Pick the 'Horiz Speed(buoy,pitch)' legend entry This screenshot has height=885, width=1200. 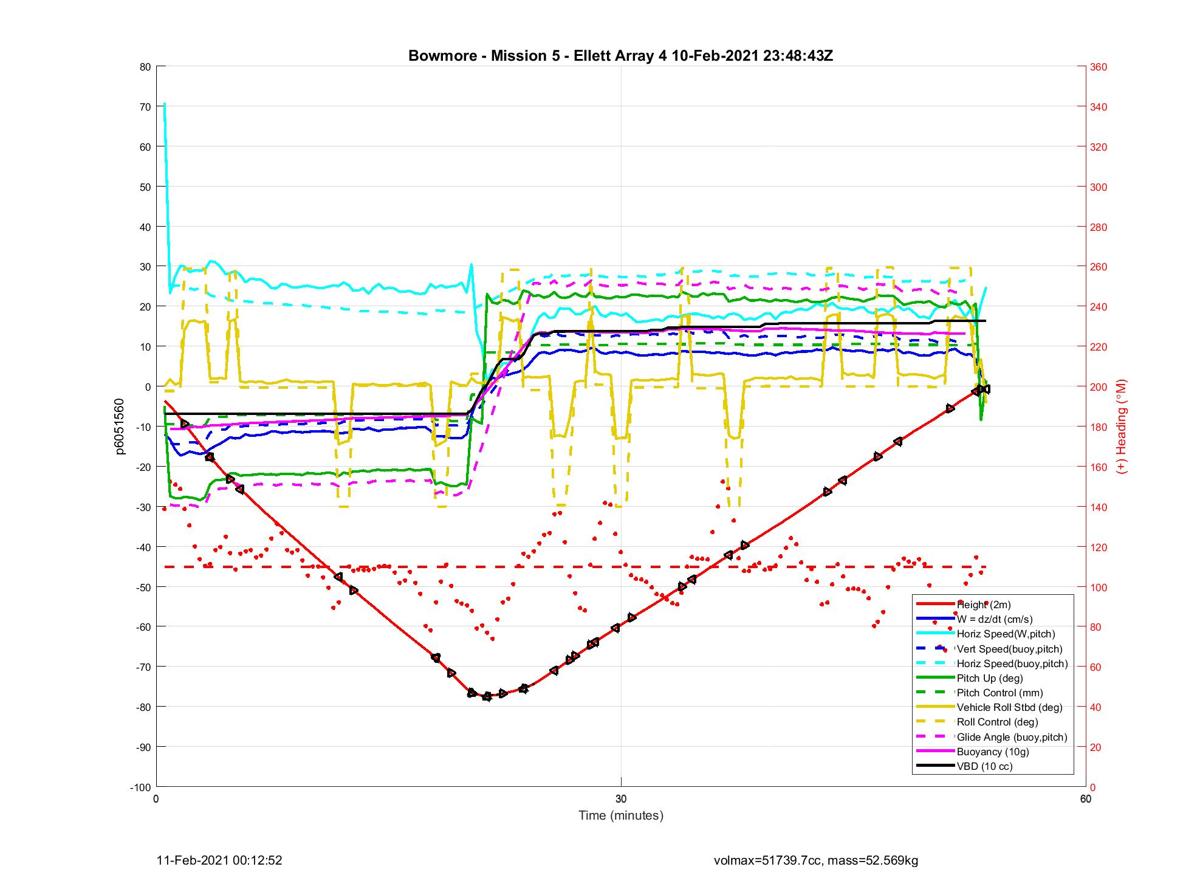coord(1012,664)
